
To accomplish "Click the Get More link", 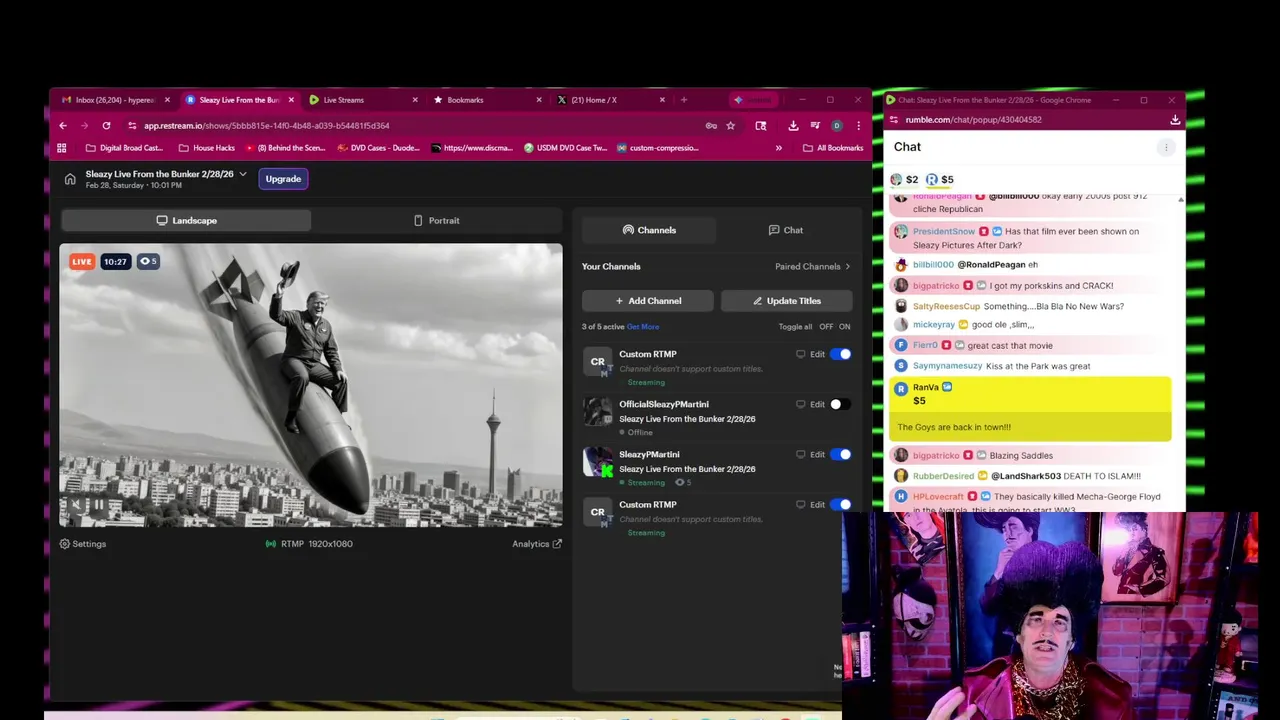I will 643,327.
